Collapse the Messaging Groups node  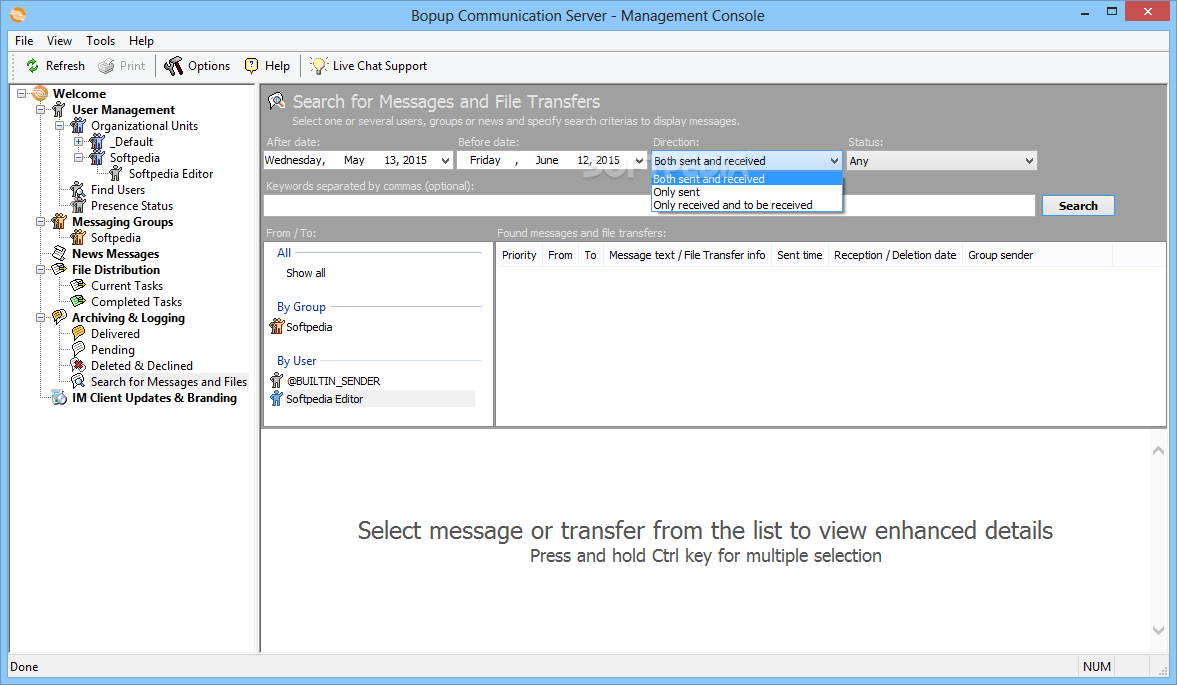[41, 222]
